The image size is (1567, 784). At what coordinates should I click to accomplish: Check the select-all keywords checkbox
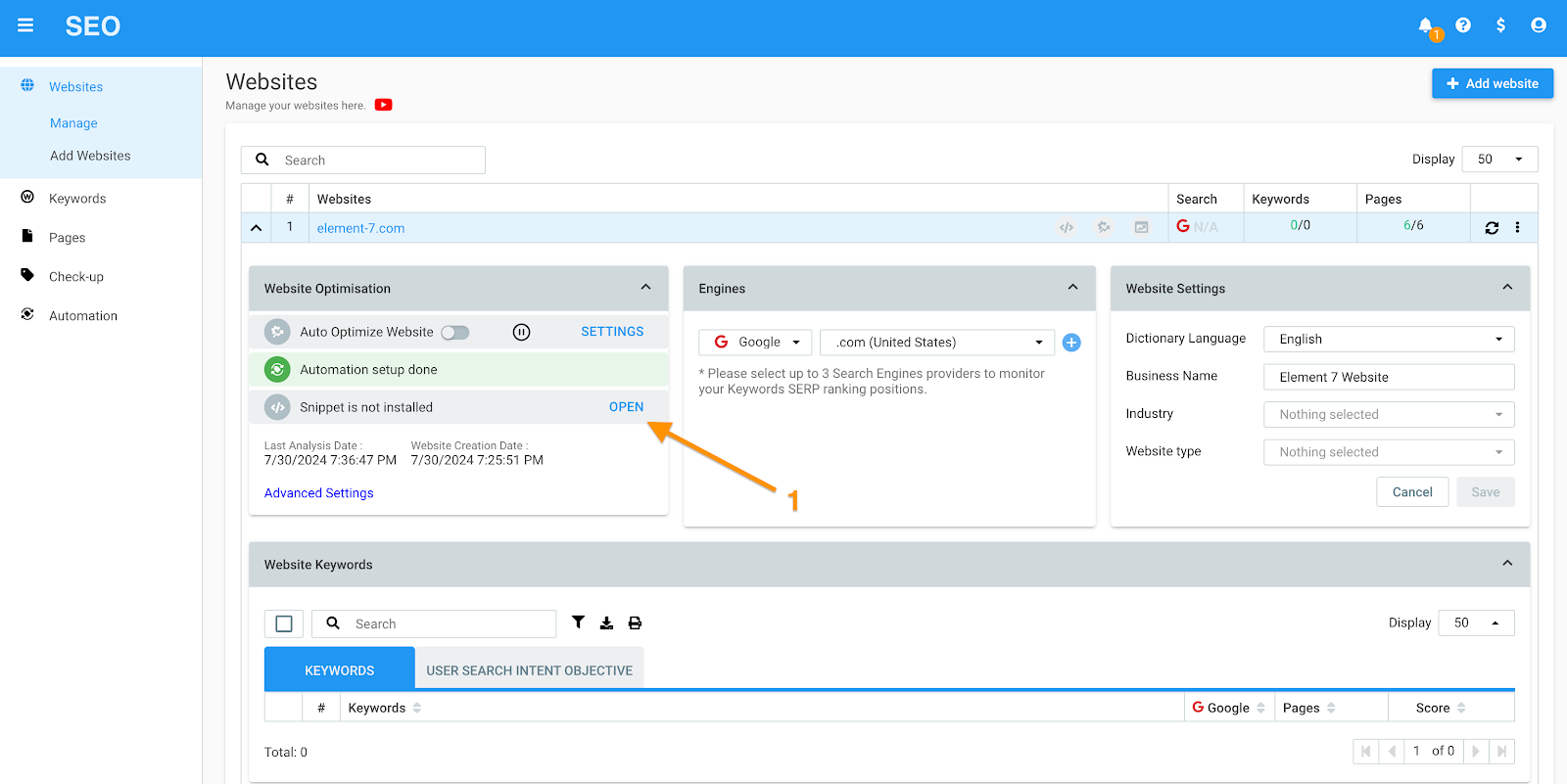coord(284,624)
